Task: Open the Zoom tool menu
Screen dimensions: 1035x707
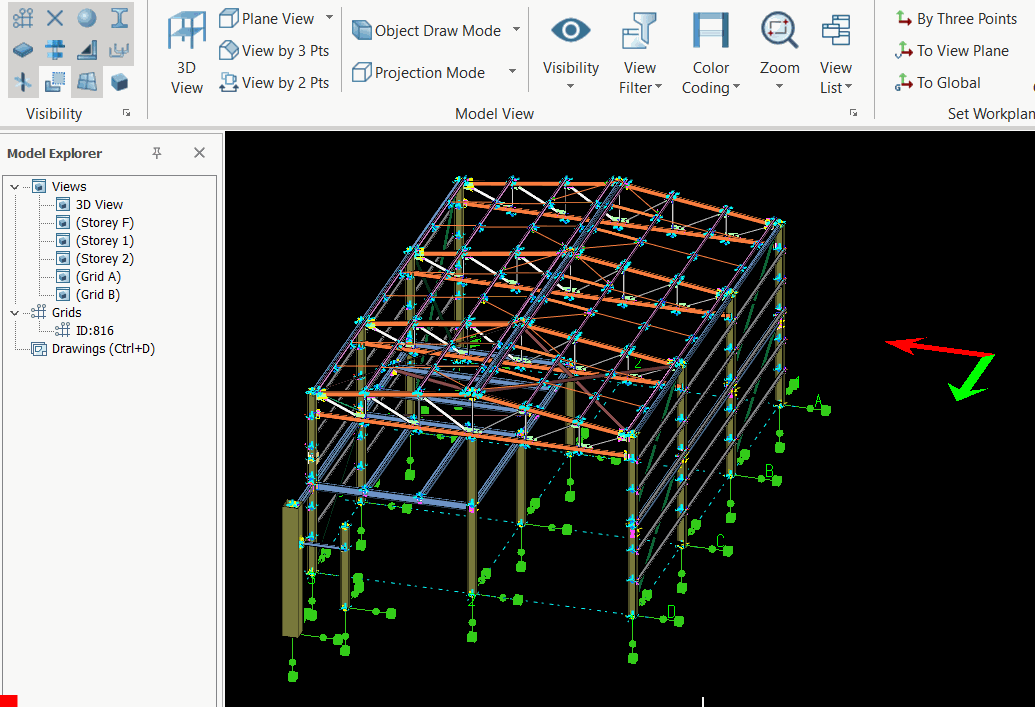Action: pos(779,54)
